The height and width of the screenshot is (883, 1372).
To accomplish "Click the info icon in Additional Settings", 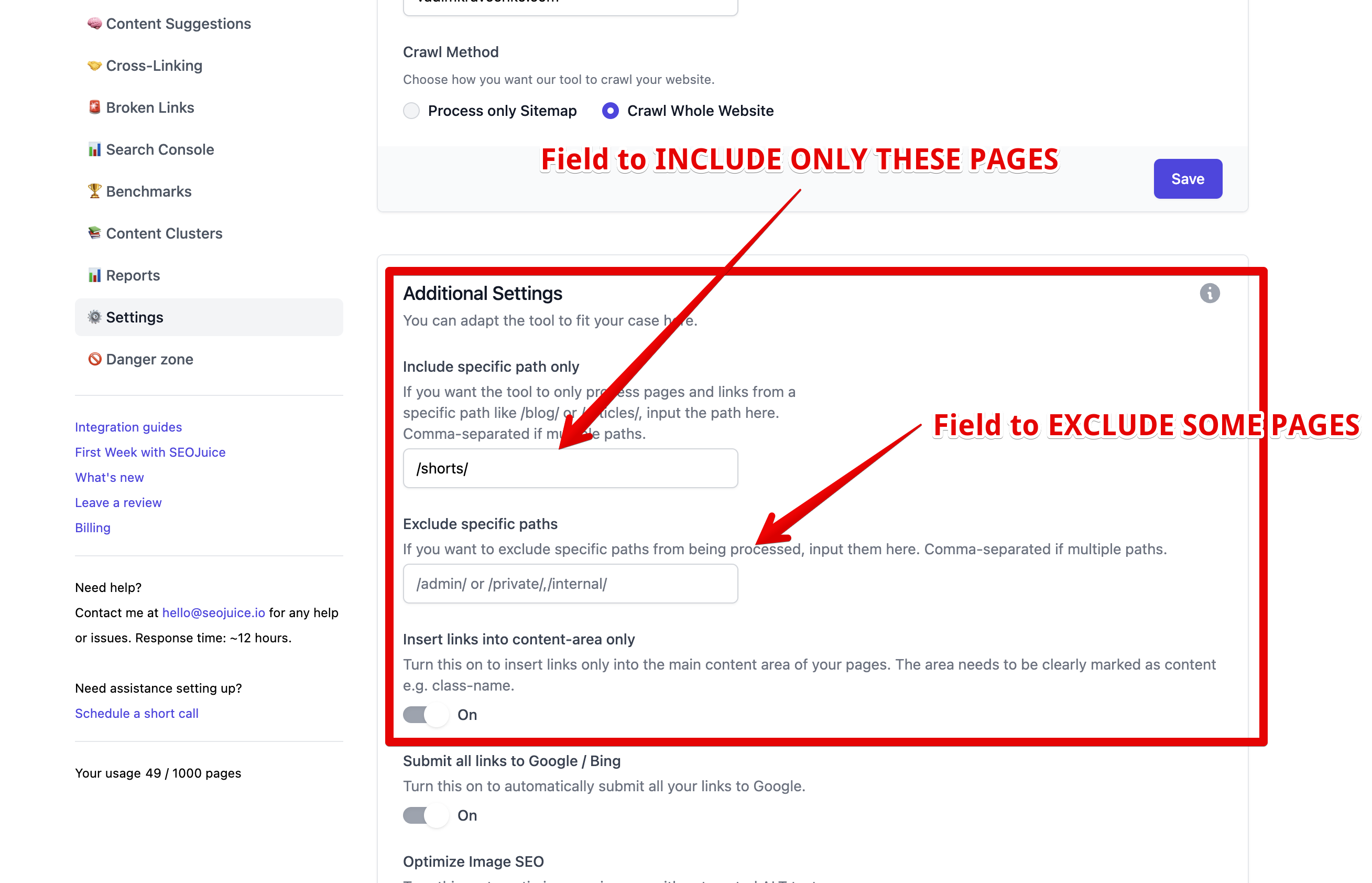I will click(1210, 293).
